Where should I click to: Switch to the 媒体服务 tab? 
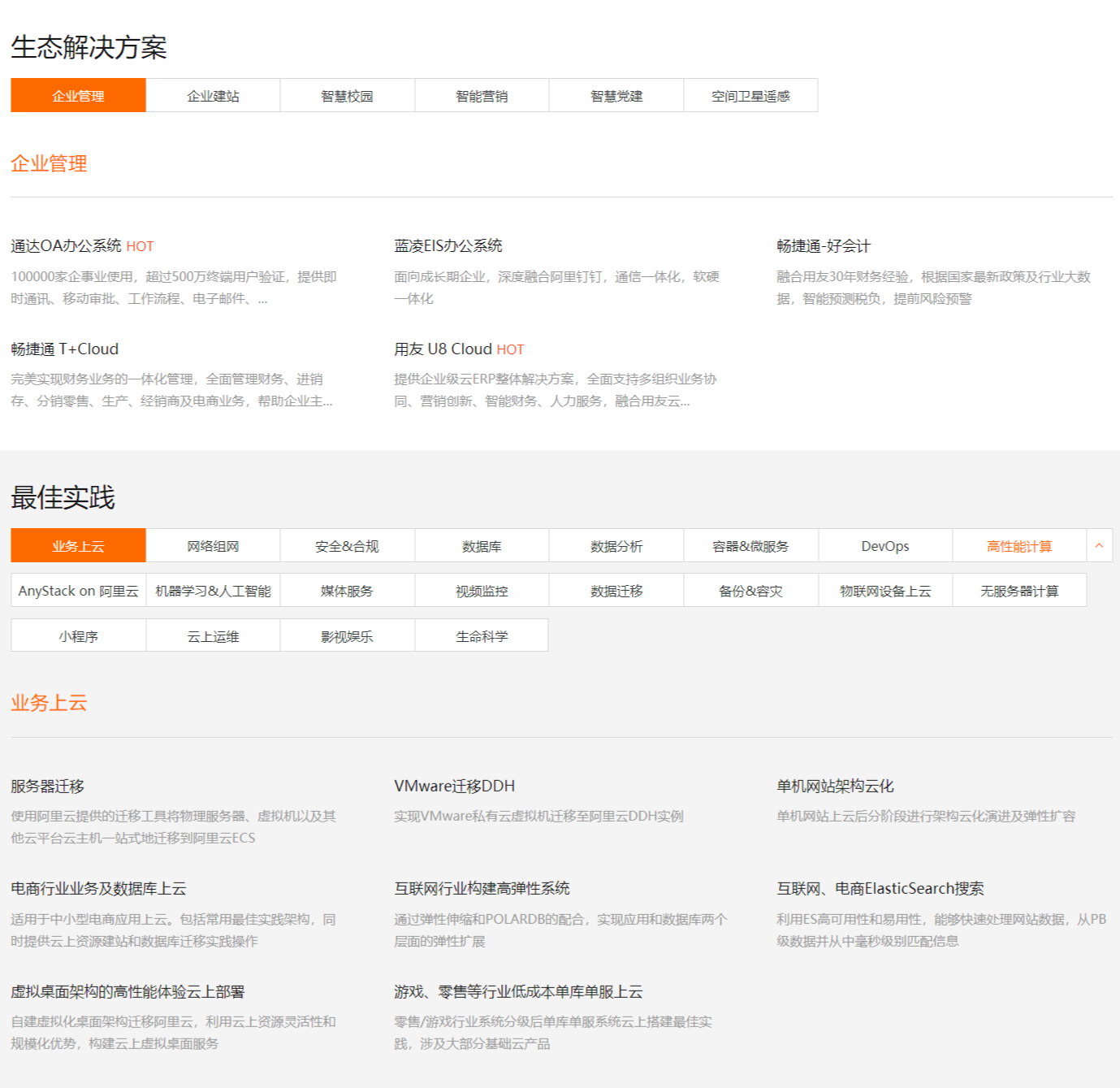(x=348, y=591)
